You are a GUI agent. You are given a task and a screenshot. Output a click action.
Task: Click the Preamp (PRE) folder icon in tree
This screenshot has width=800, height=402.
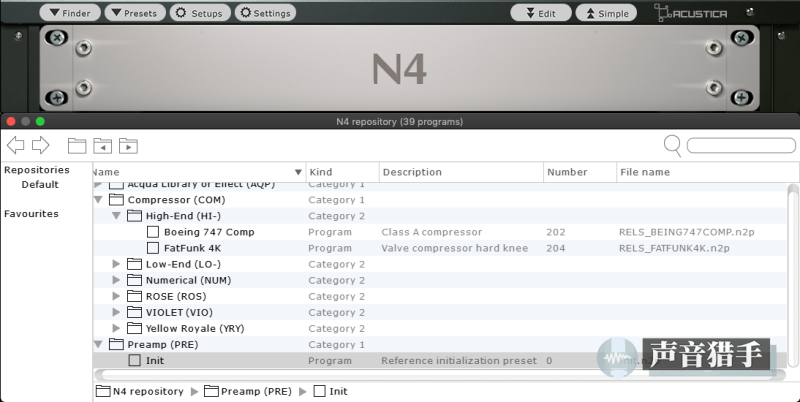[x=116, y=344]
